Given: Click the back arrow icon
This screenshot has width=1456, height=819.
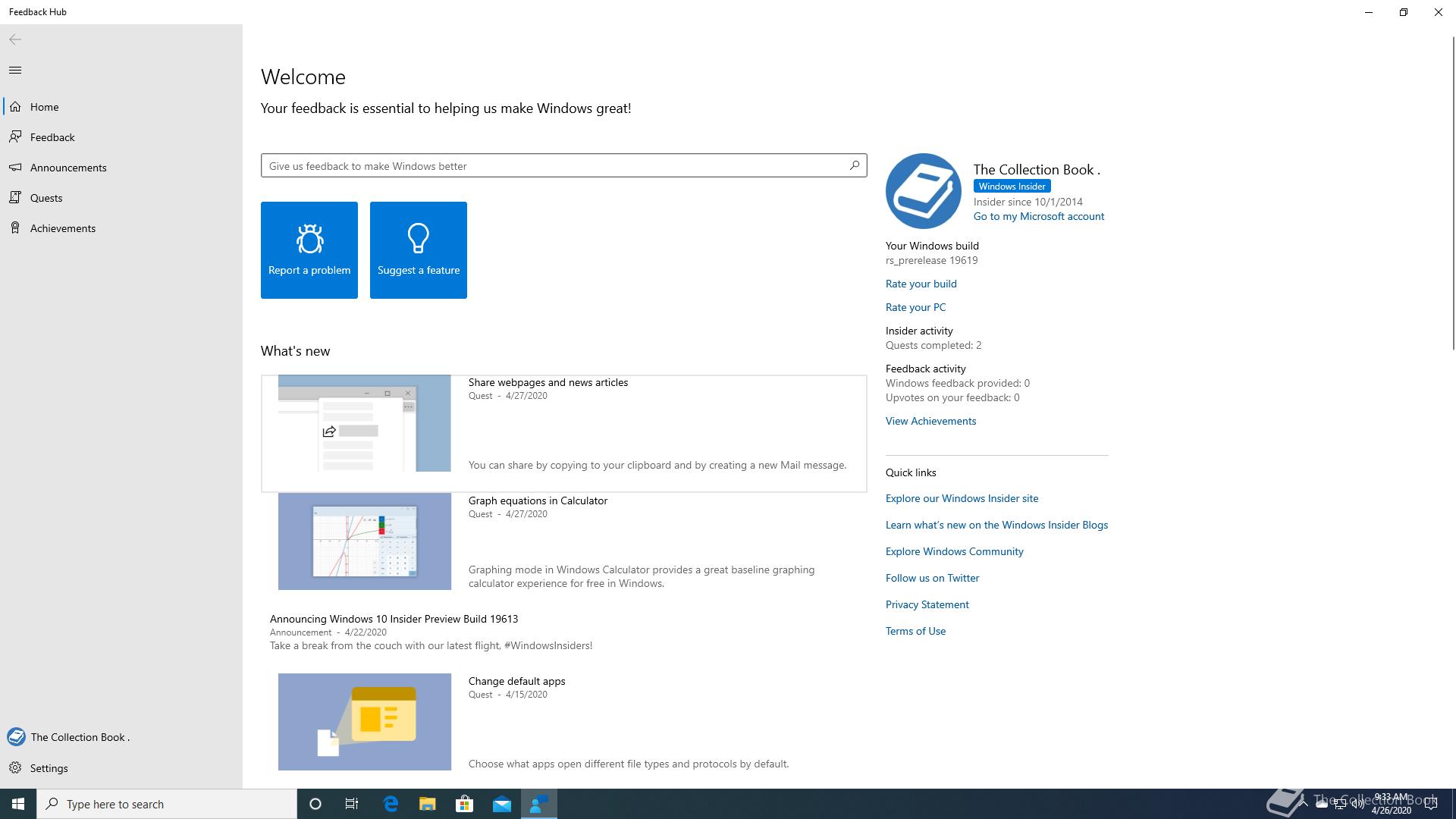Looking at the screenshot, I should click(15, 39).
